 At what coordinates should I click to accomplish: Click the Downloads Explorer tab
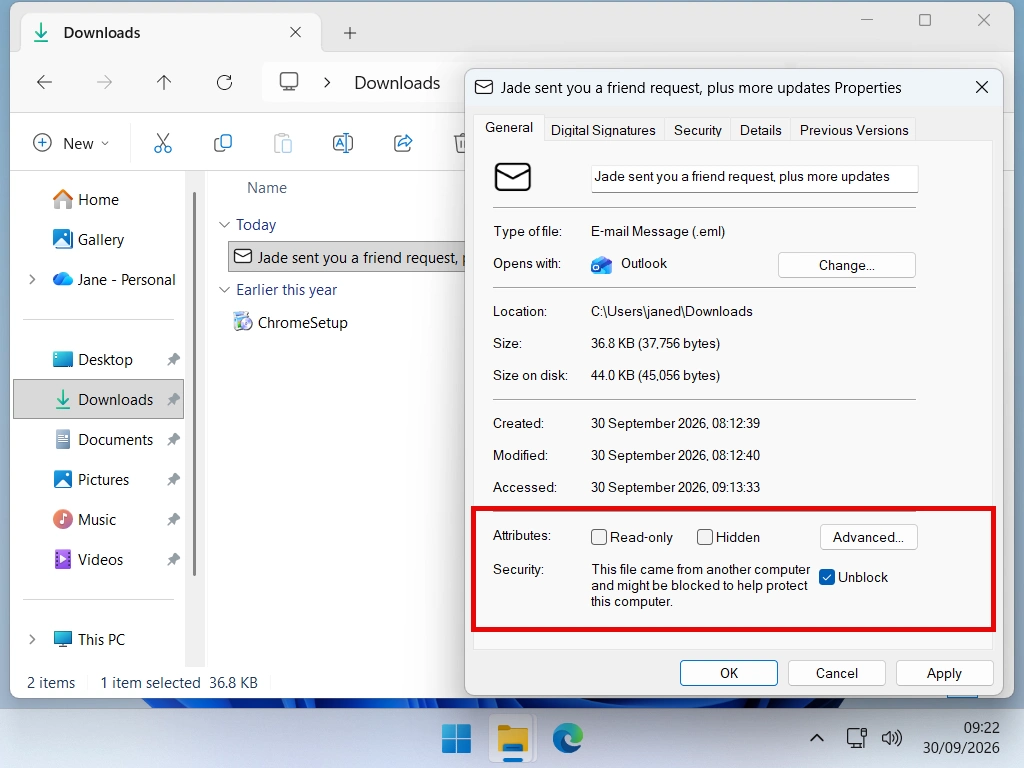click(x=170, y=33)
